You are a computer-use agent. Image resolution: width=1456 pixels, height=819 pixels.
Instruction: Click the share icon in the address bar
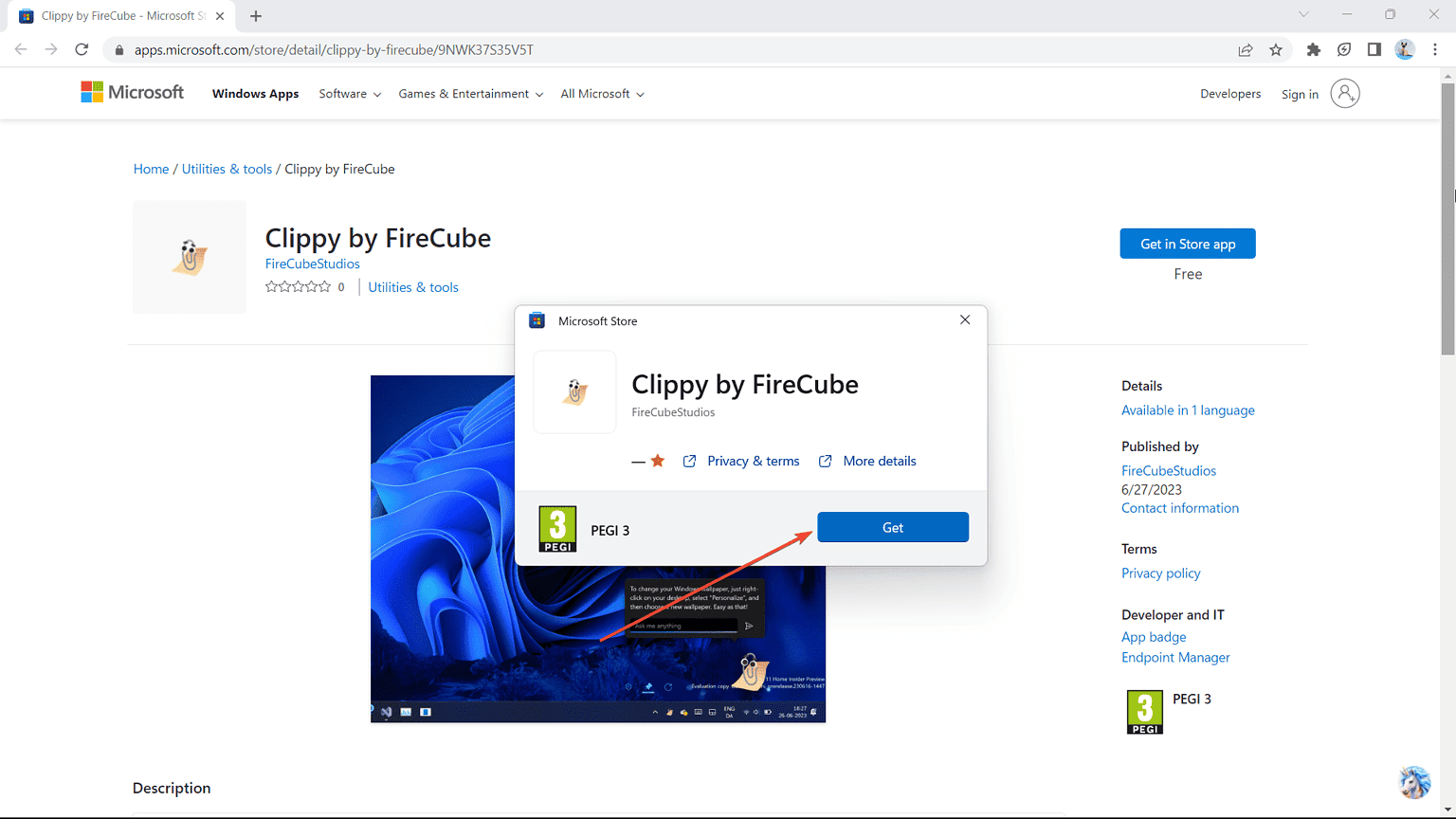pos(1245,49)
